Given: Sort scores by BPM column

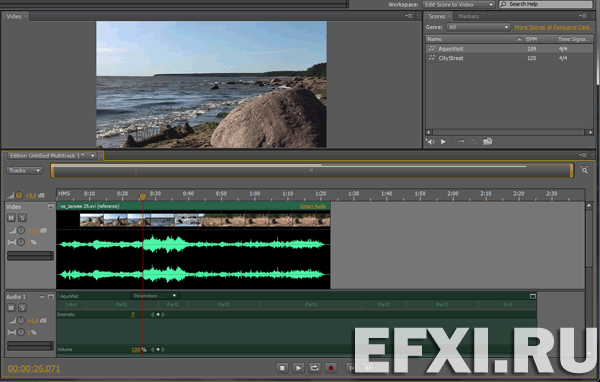Looking at the screenshot, I should click(531, 39).
